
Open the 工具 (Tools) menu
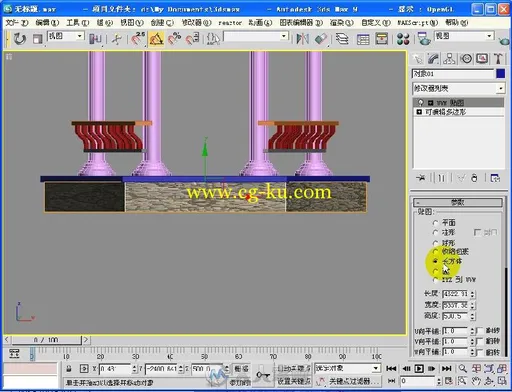point(77,23)
